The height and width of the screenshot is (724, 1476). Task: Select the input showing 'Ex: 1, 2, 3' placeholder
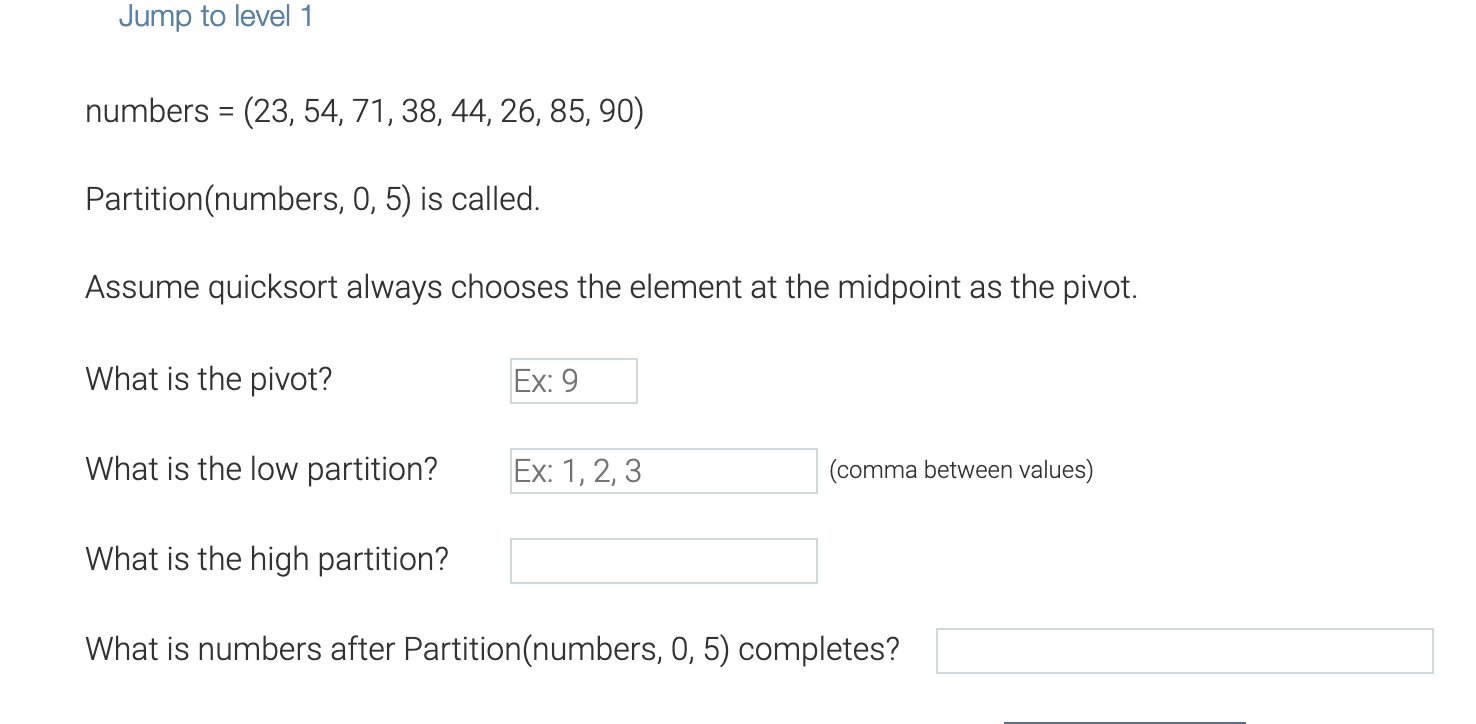pos(662,470)
